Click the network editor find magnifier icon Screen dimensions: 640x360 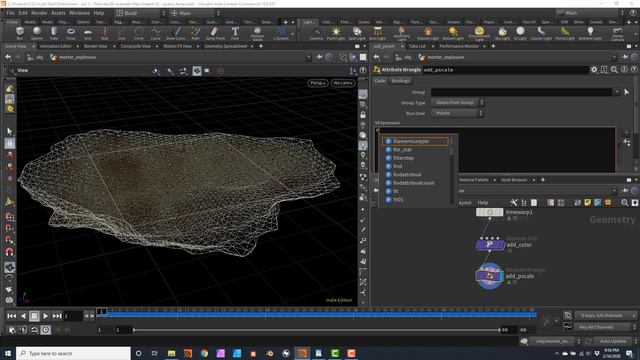point(624,202)
